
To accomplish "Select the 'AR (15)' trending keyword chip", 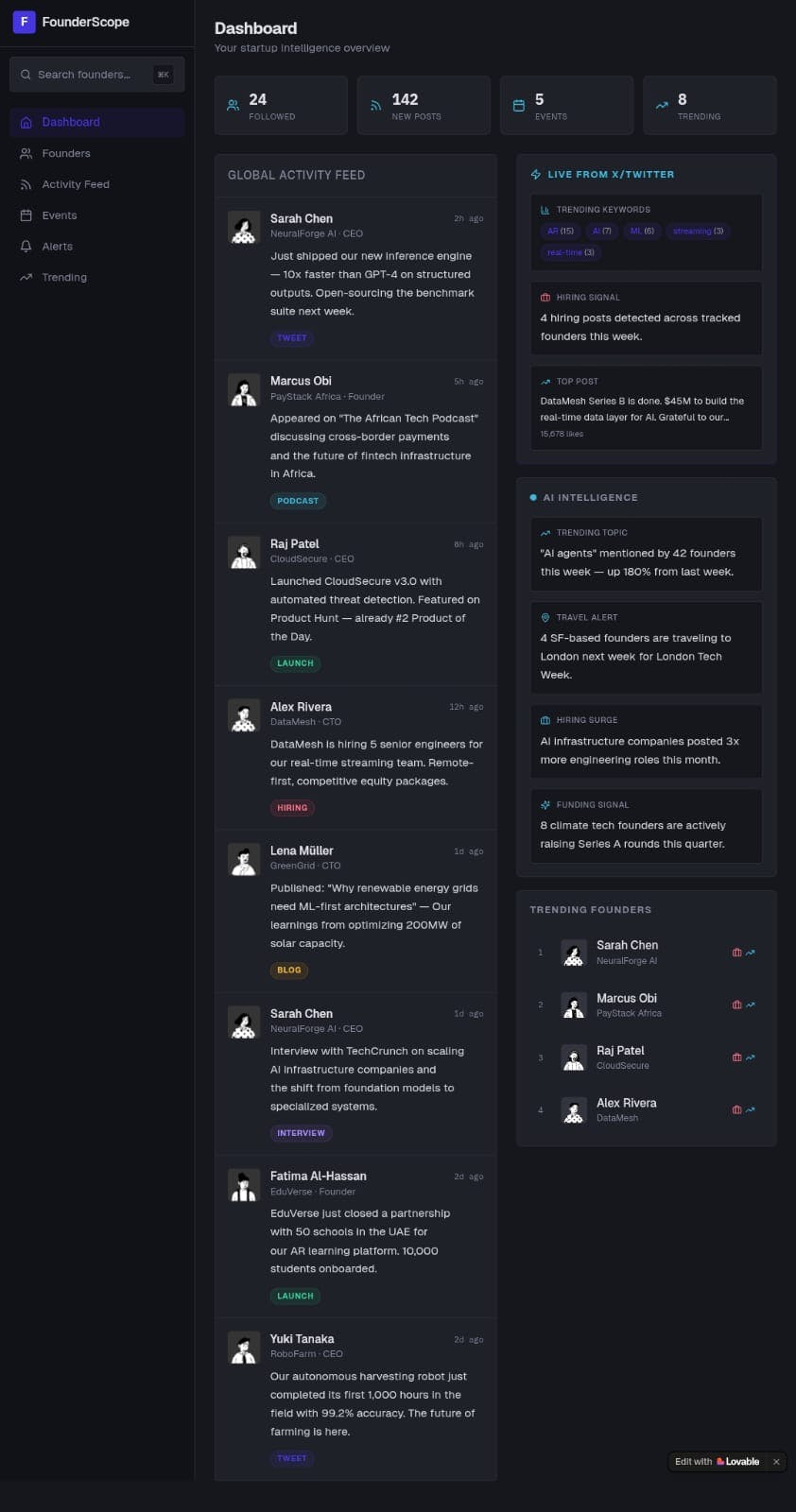I will click(x=561, y=231).
